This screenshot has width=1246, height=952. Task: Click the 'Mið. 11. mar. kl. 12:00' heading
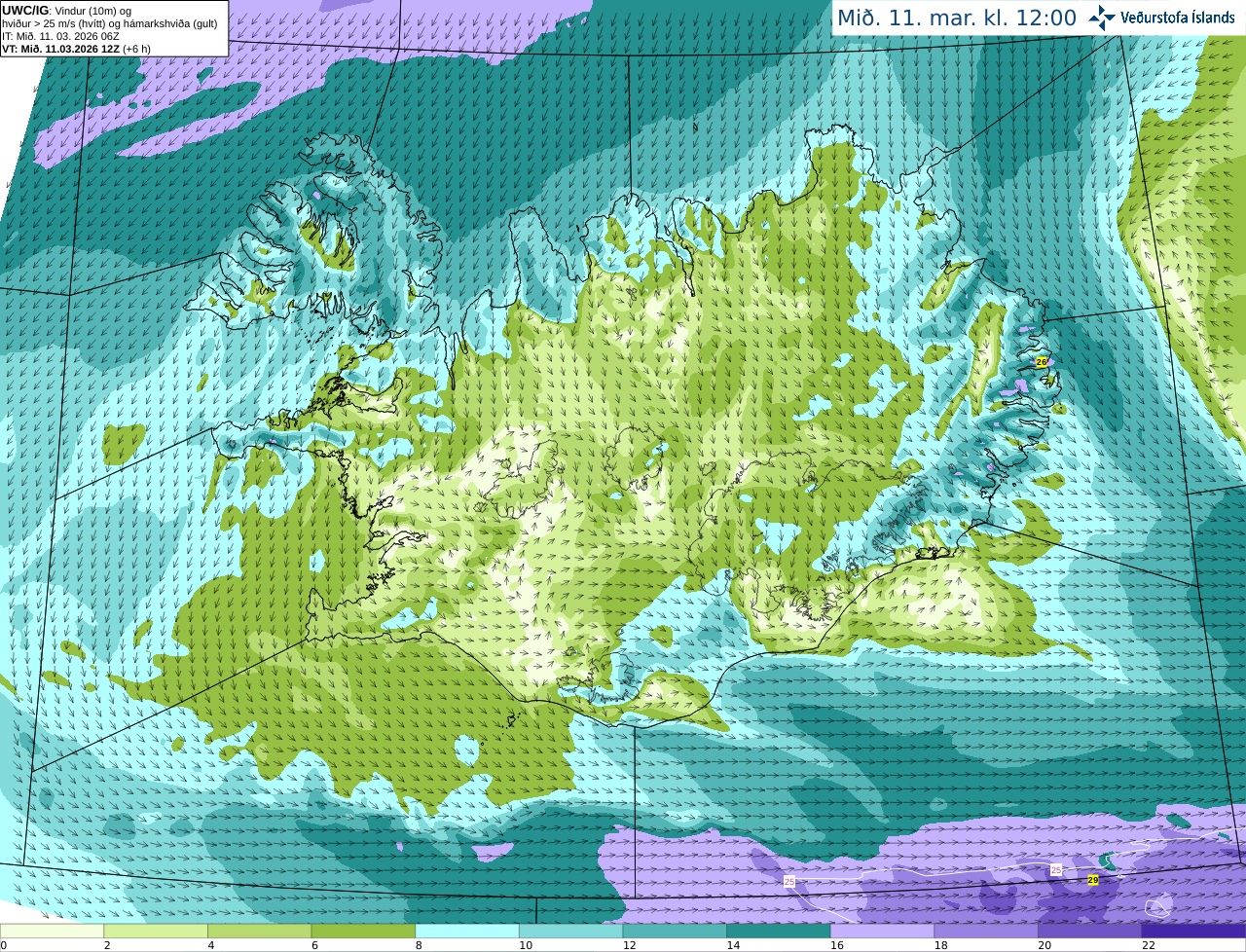coord(957,18)
